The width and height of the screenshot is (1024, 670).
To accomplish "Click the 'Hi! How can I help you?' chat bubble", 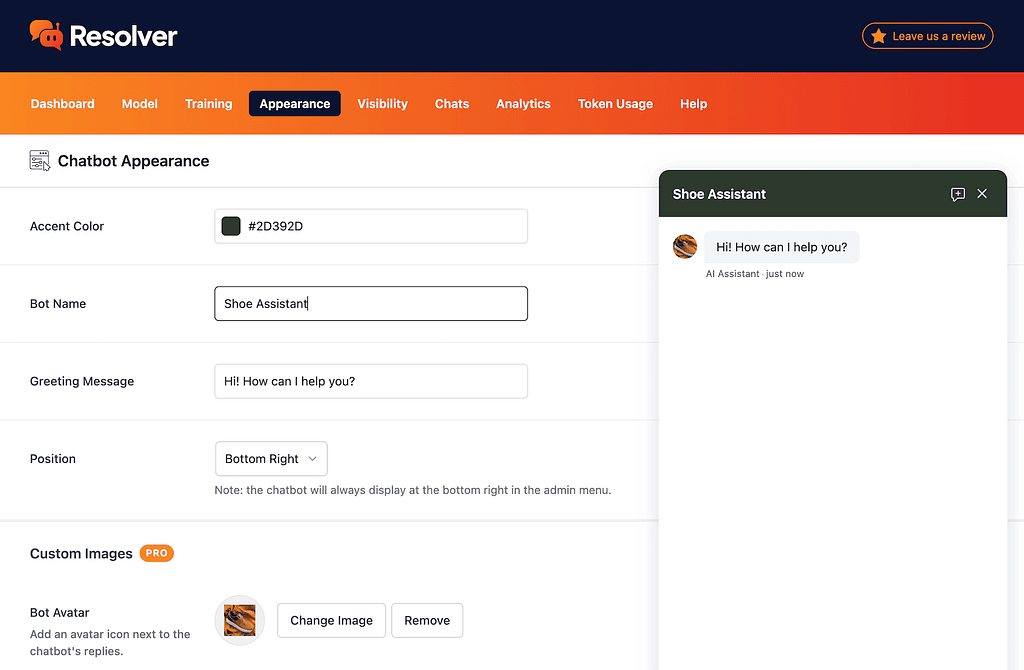I will pyautogui.click(x=782, y=247).
